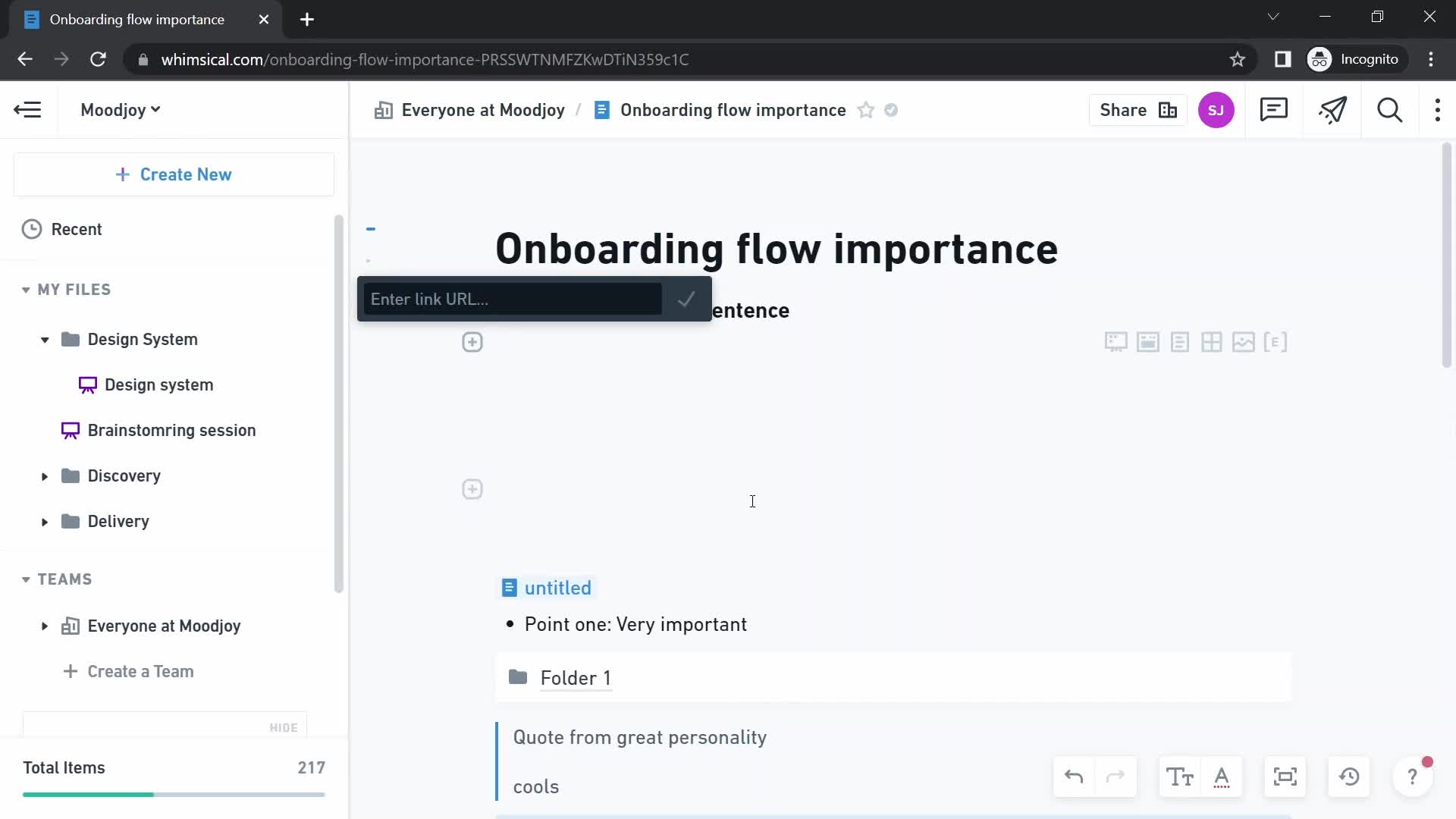This screenshot has width=1456, height=819.
Task: Click the text color highlight icon
Action: [1222, 777]
